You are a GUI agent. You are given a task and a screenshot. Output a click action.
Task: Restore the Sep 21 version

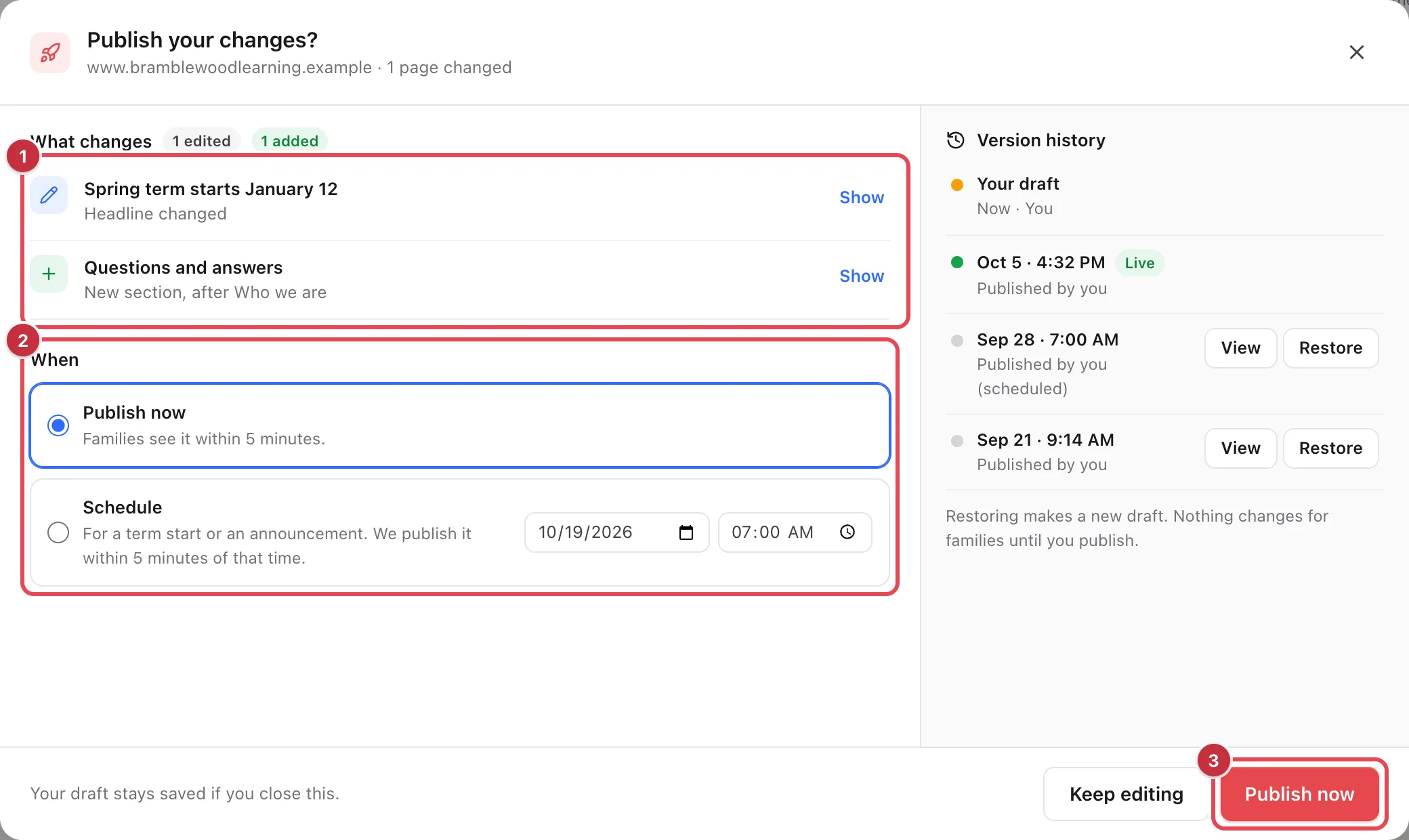pos(1330,448)
